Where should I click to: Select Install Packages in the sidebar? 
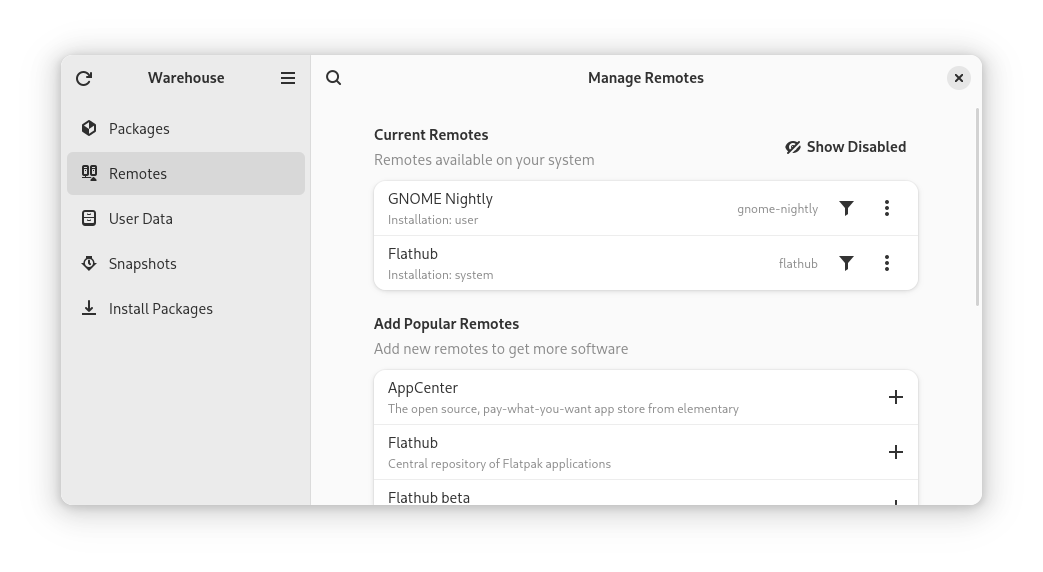pyautogui.click(x=161, y=308)
